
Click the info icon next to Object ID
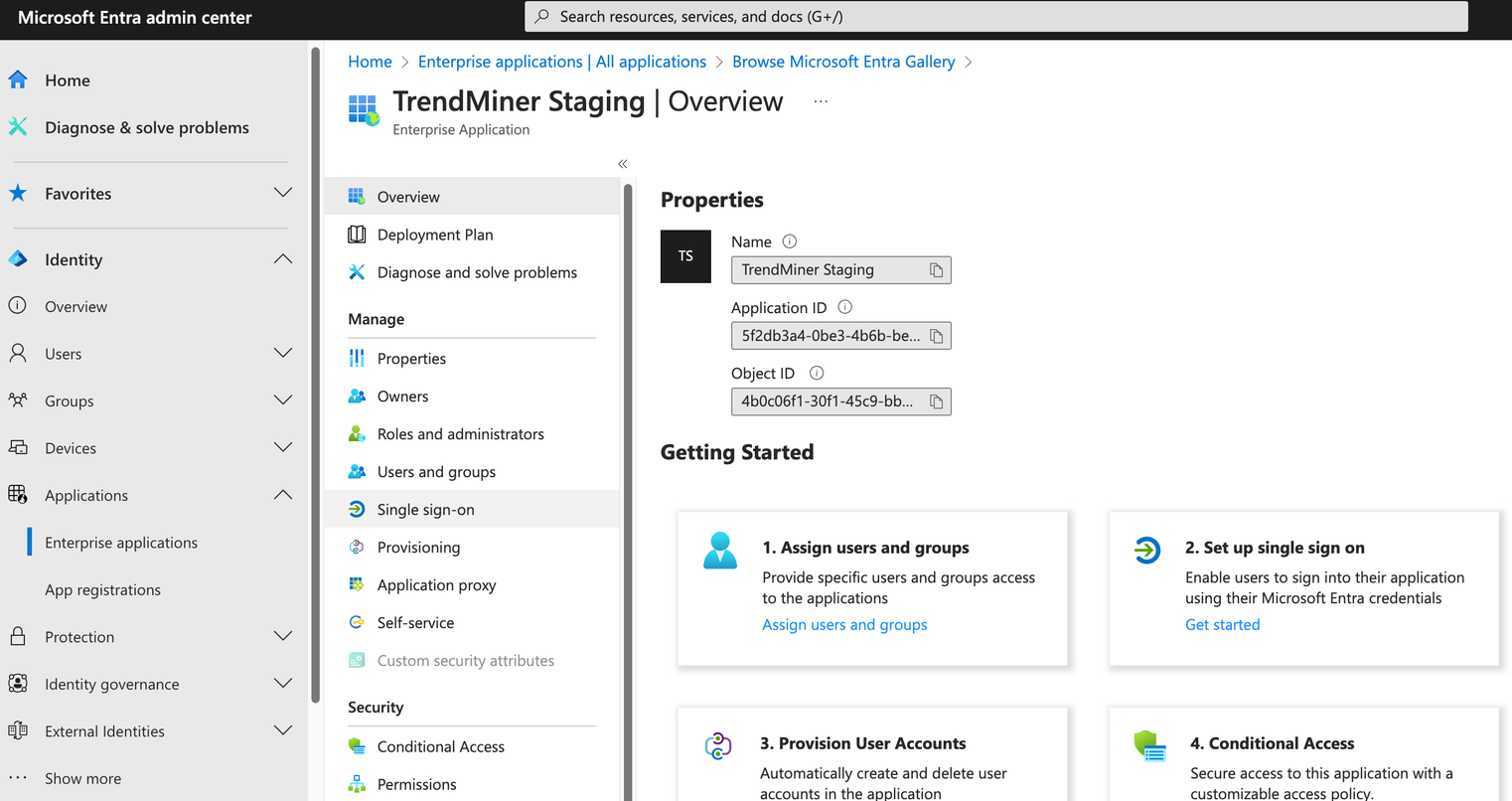click(817, 374)
